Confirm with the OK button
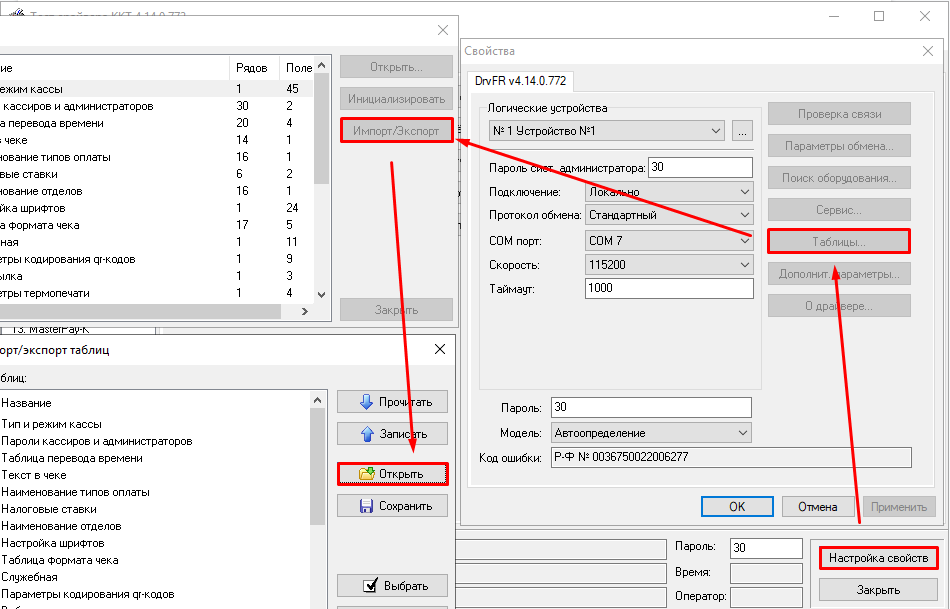Image resolution: width=950 pixels, height=609 pixels. coord(736,507)
